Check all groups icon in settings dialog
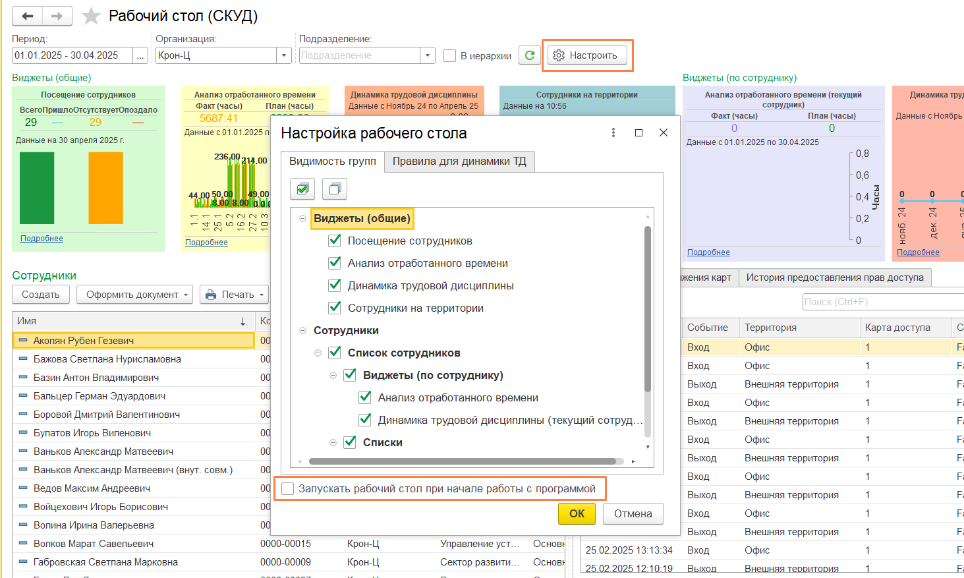 [304, 188]
